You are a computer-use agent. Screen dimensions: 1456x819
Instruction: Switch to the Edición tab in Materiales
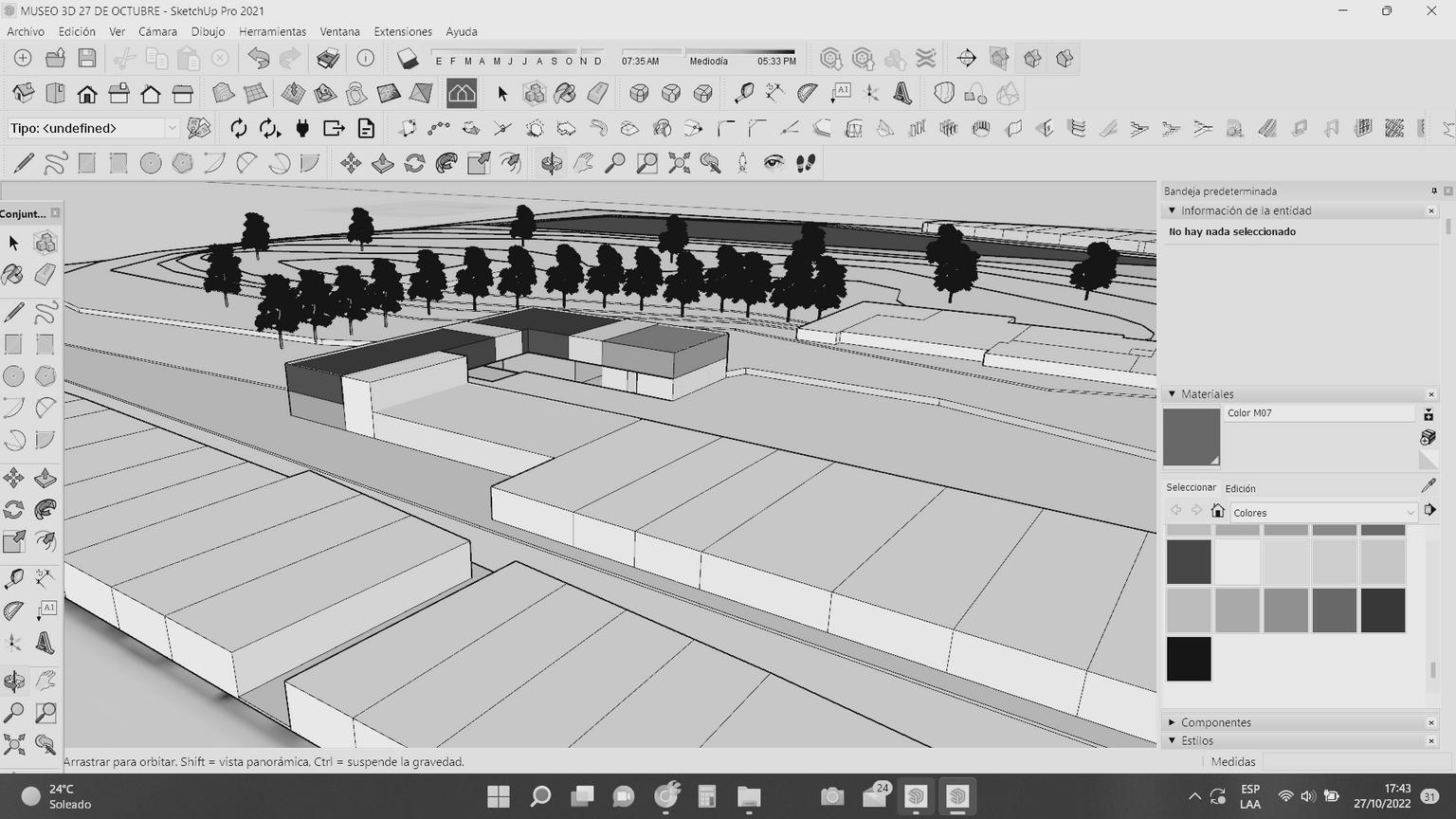[1240, 488]
